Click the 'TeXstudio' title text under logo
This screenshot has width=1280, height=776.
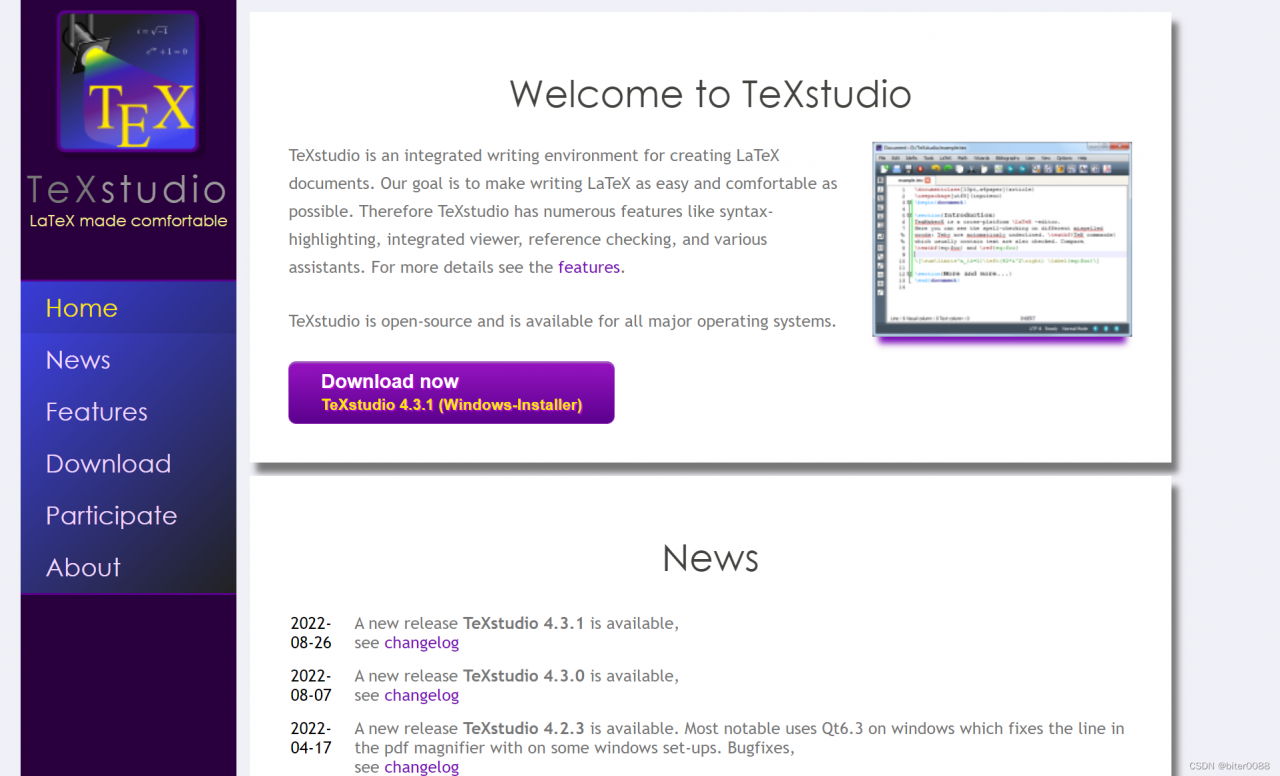pos(127,189)
